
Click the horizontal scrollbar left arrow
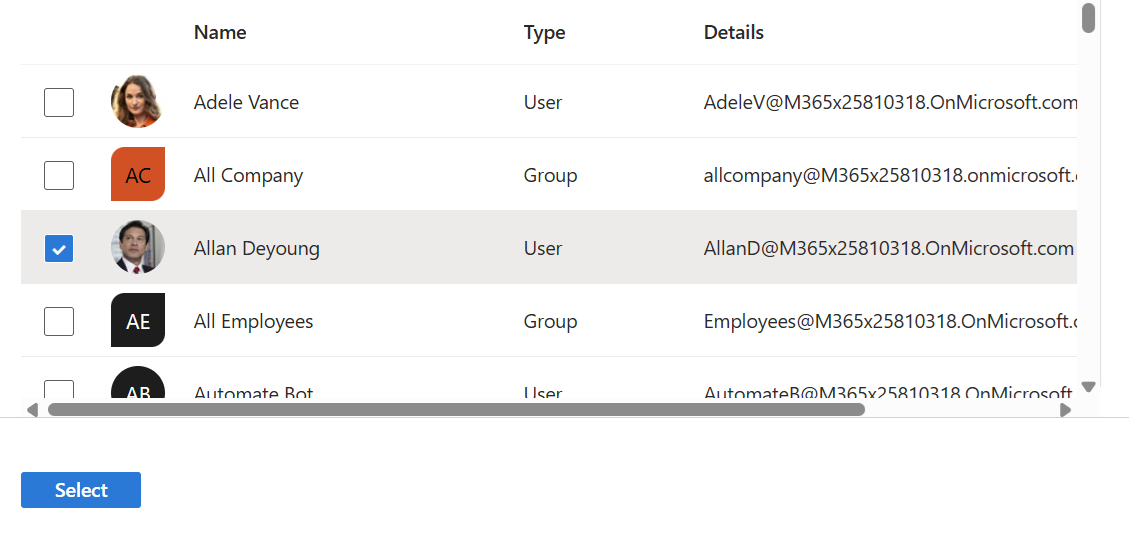click(x=32, y=409)
